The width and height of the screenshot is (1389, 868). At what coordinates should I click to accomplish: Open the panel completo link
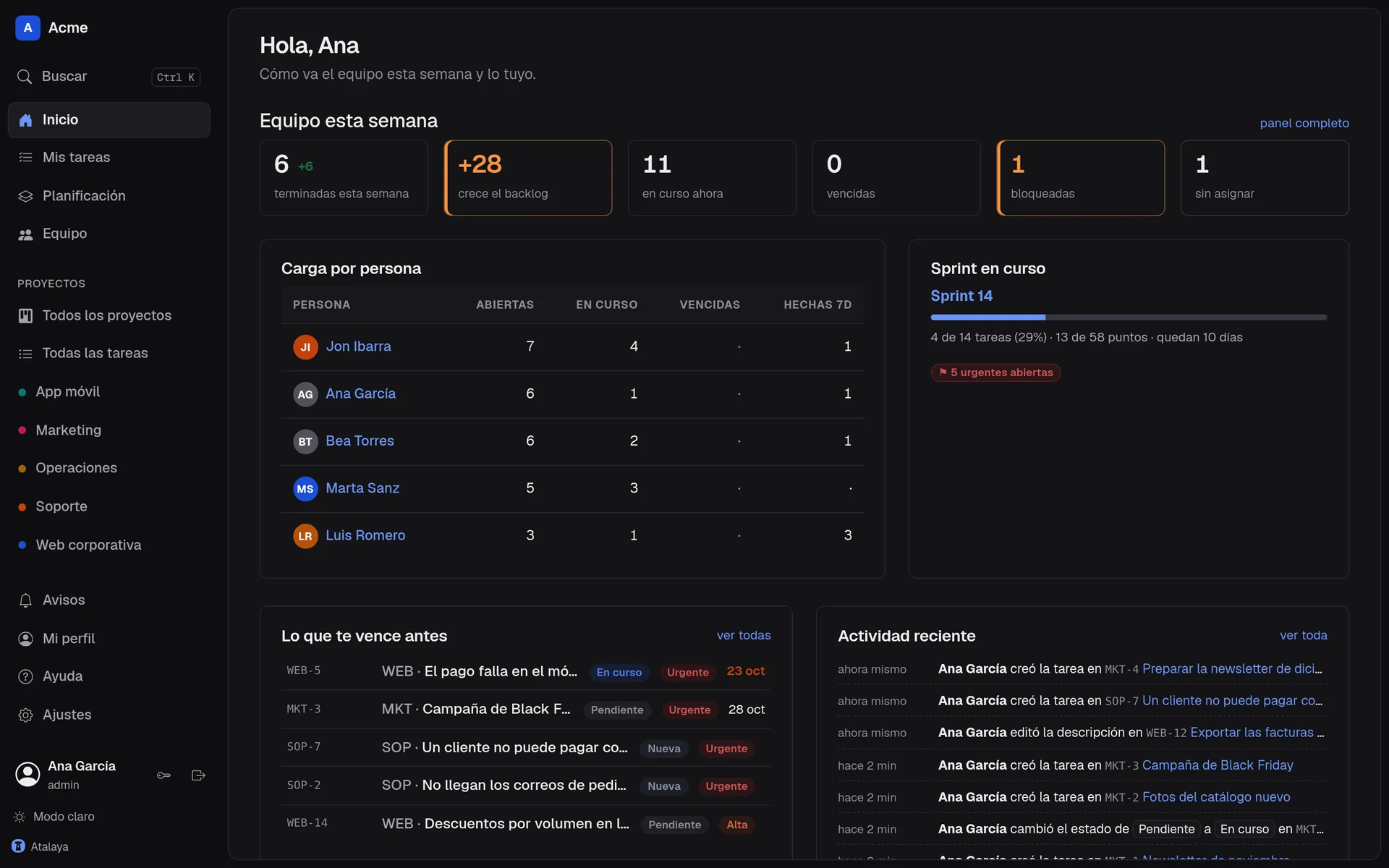point(1304,123)
